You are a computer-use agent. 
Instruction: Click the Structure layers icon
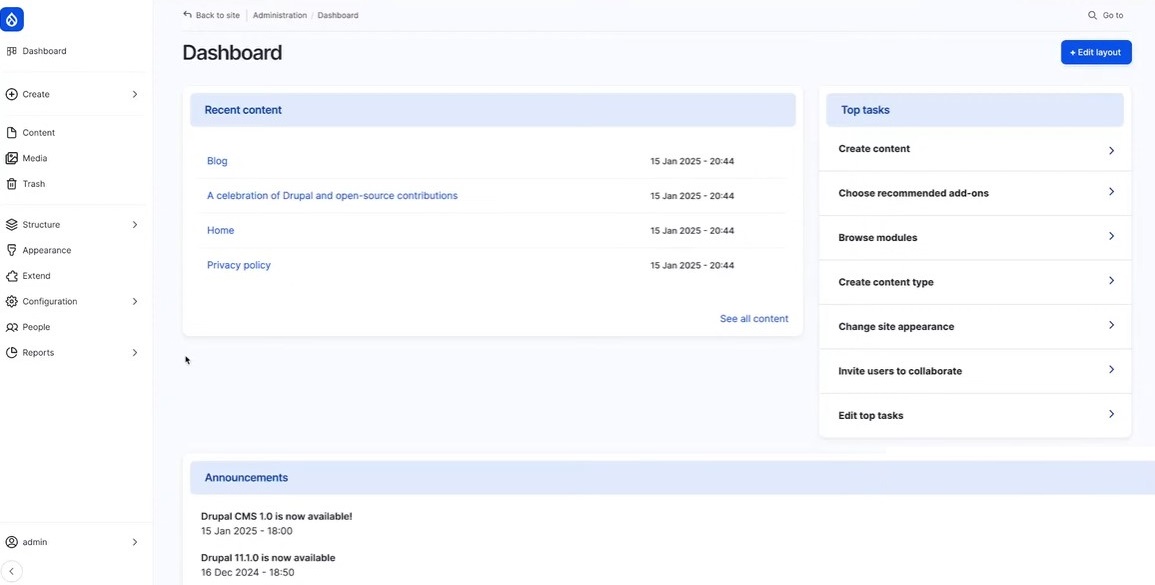(11, 225)
